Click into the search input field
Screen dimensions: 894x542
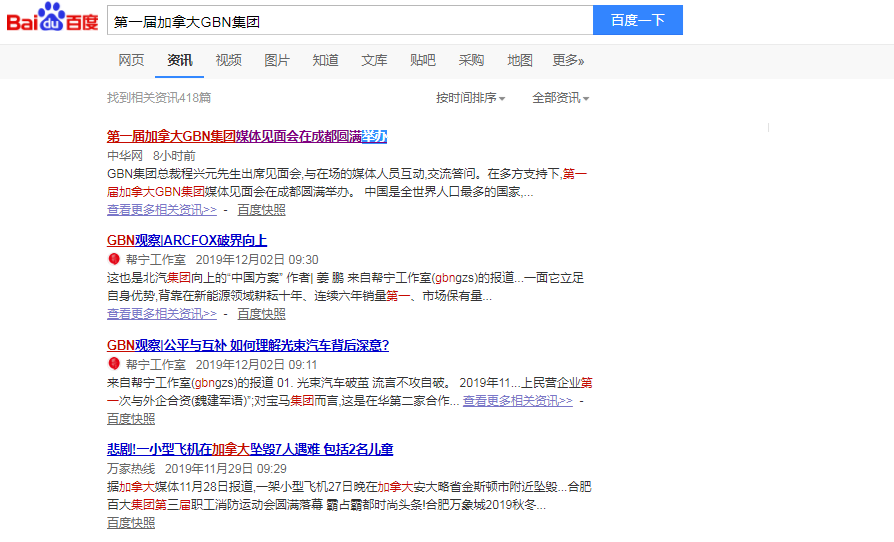(348, 21)
